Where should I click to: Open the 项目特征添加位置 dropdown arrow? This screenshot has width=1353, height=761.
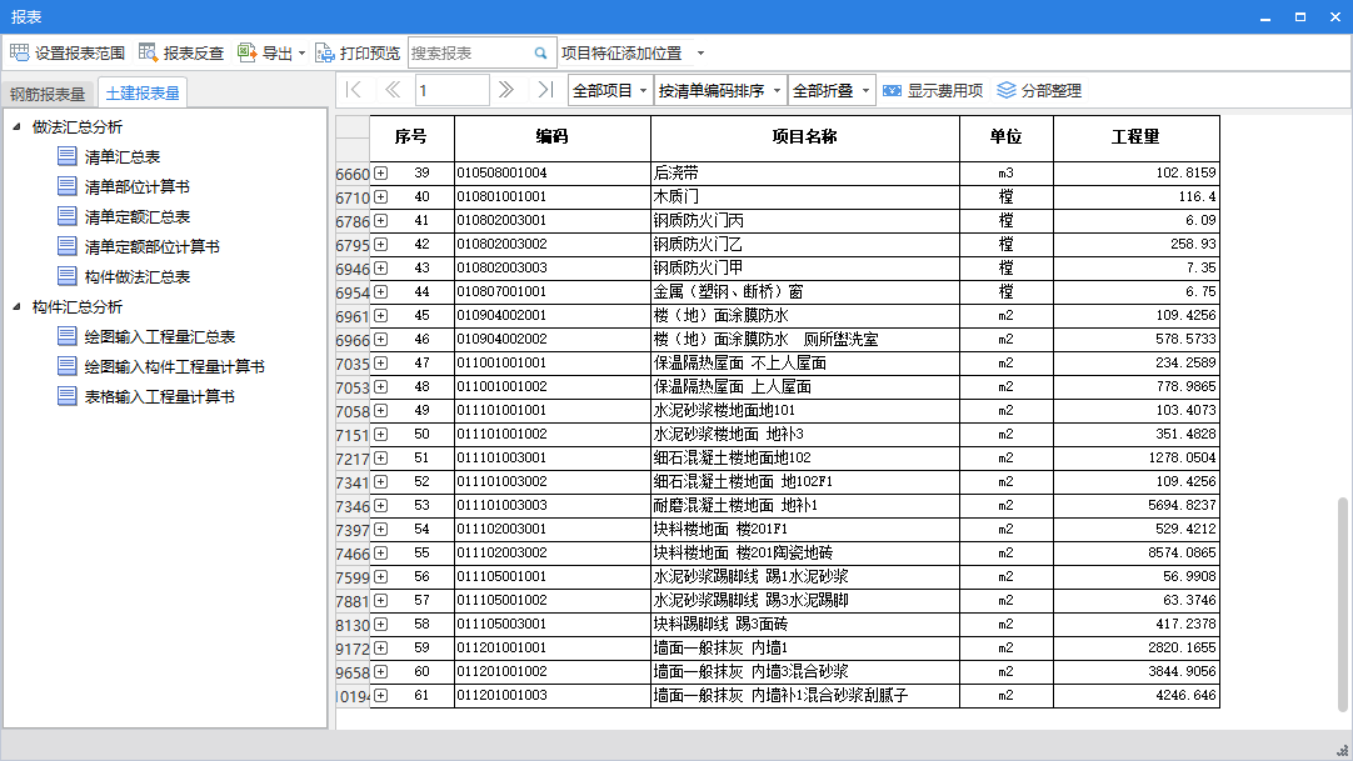(x=700, y=53)
